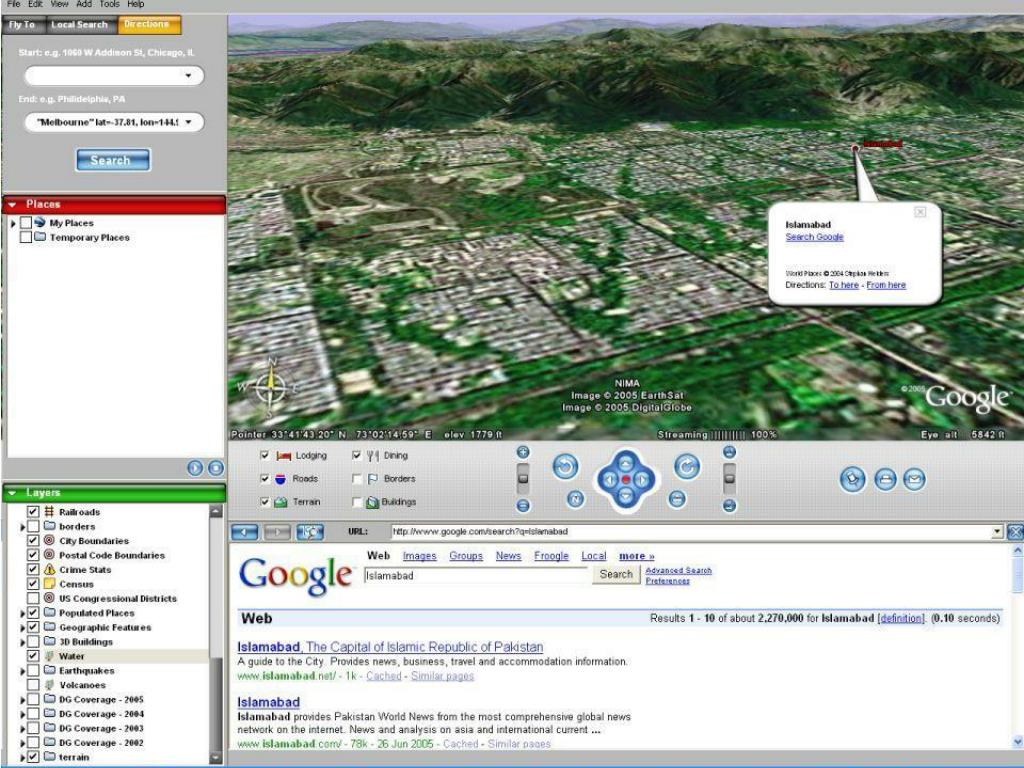Click the zoom in plus button
Image resolution: width=1024 pixels, height=768 pixels.
[523, 452]
